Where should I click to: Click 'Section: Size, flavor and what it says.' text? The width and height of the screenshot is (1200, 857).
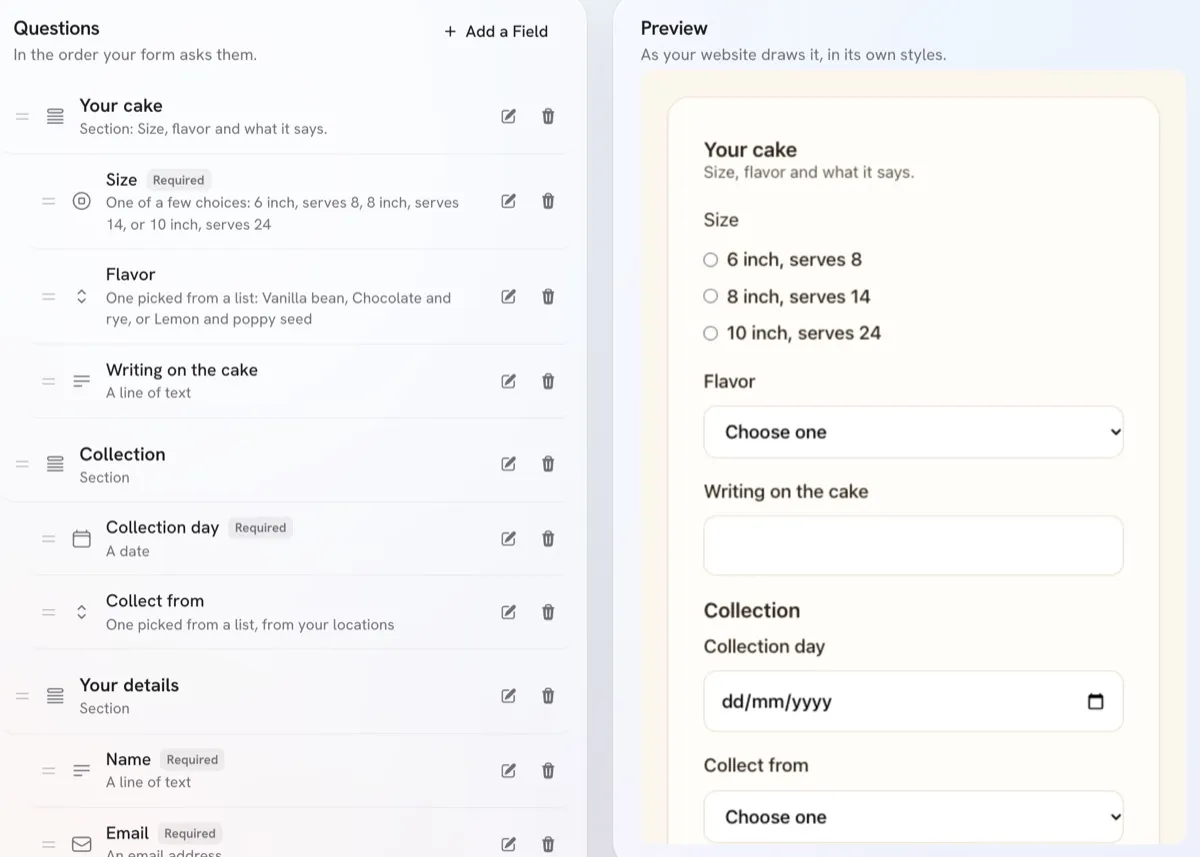point(203,129)
